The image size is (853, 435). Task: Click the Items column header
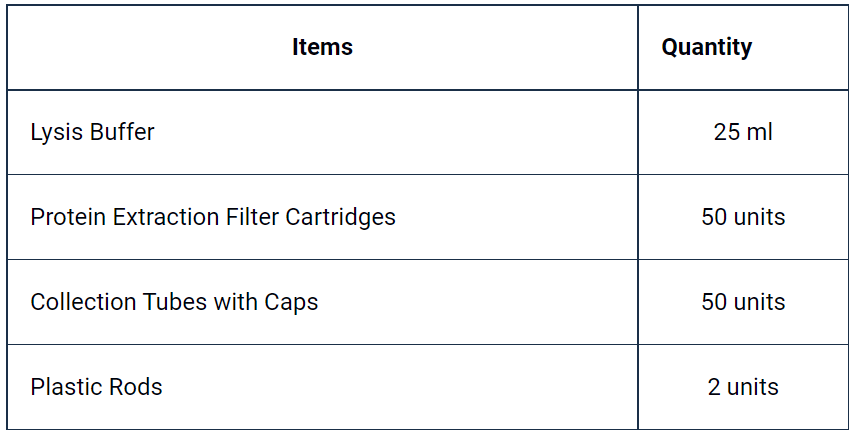(322, 47)
